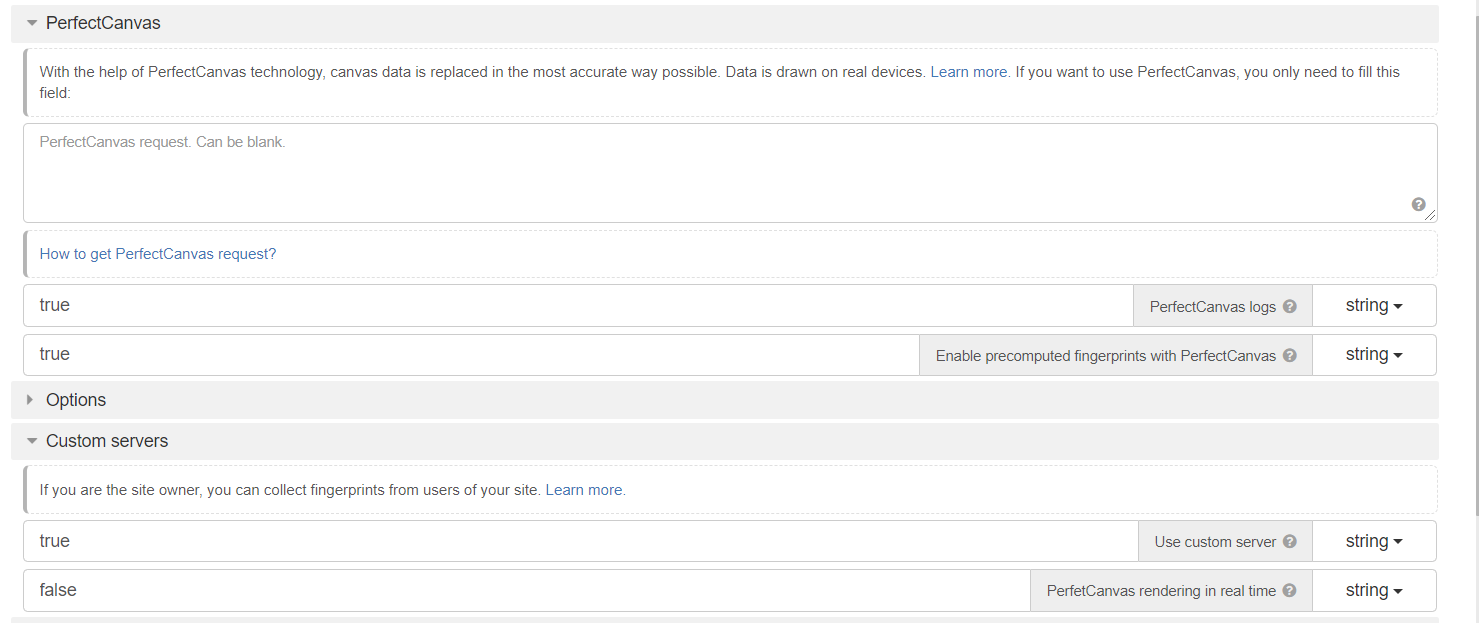Viewport: 1479px width, 623px height.
Task: Click help icon beside PerfectCanvas logs
Action: 1289,306
